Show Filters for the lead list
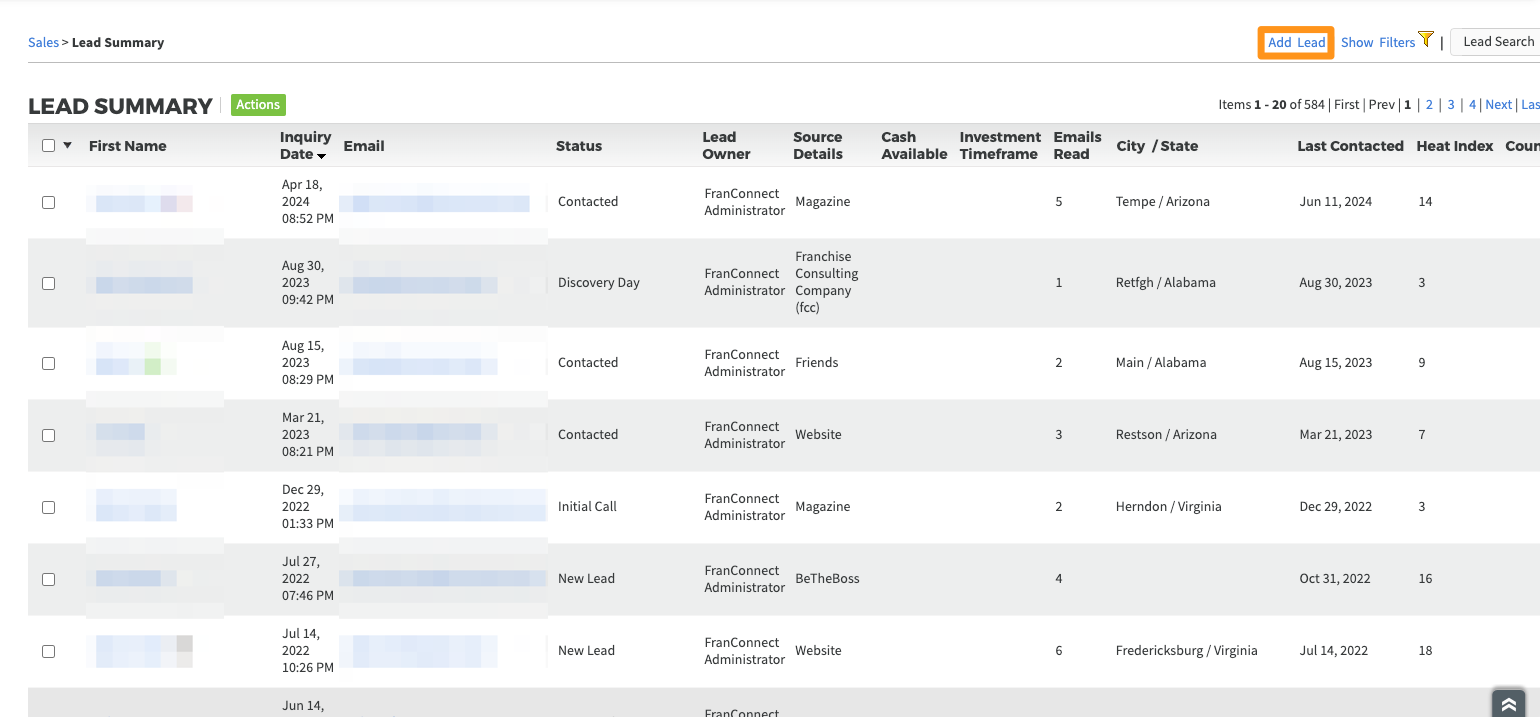 click(x=1377, y=42)
